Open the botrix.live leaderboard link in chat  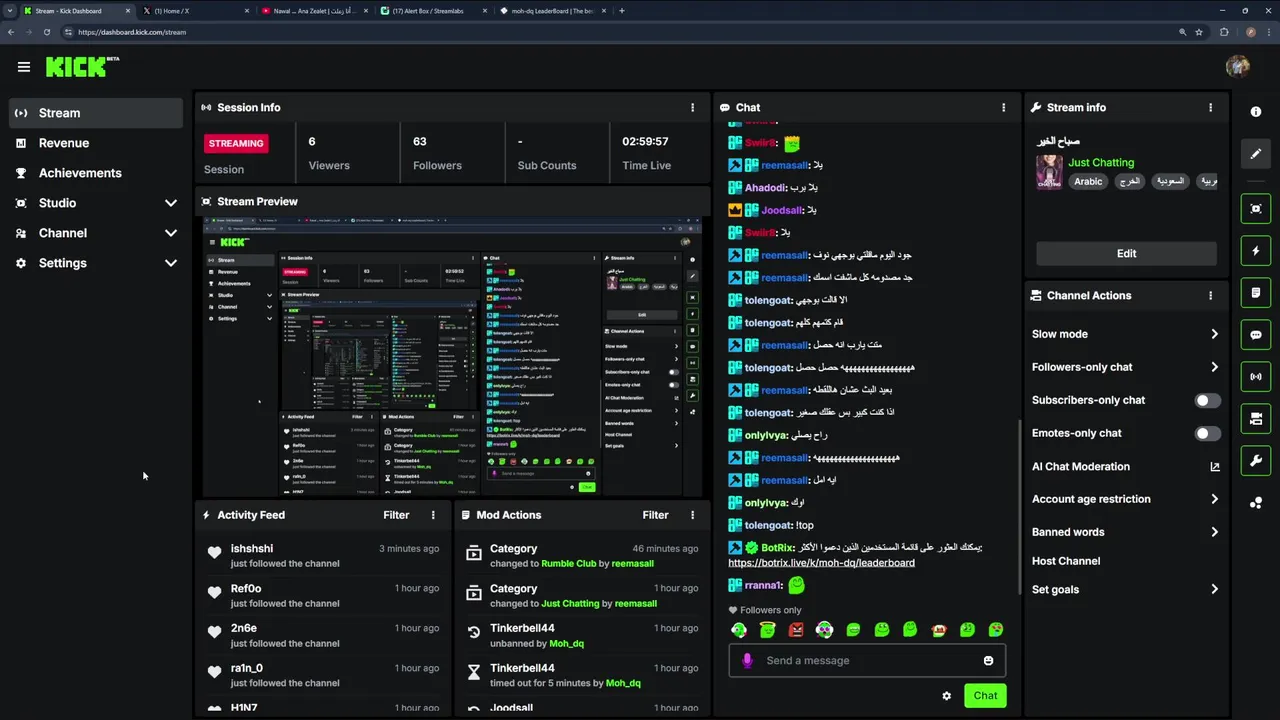tap(821, 563)
